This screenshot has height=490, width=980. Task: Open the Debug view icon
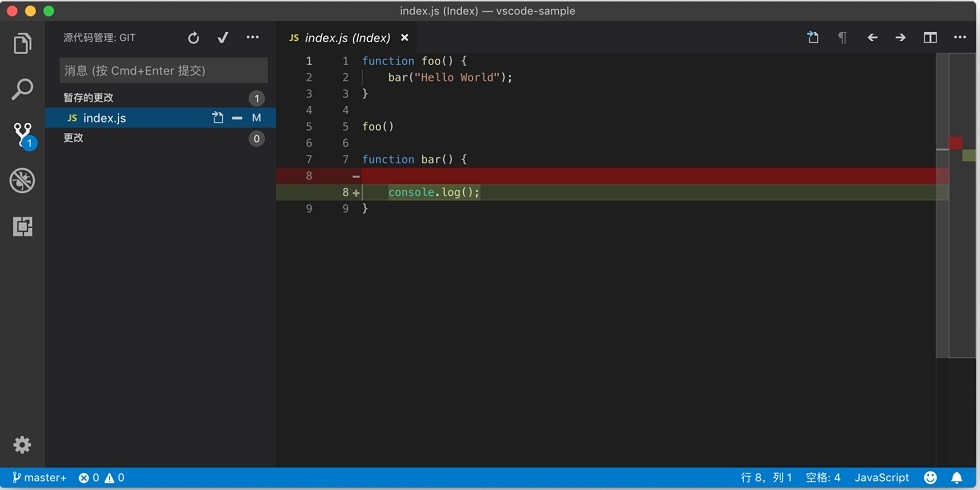pos(22,181)
